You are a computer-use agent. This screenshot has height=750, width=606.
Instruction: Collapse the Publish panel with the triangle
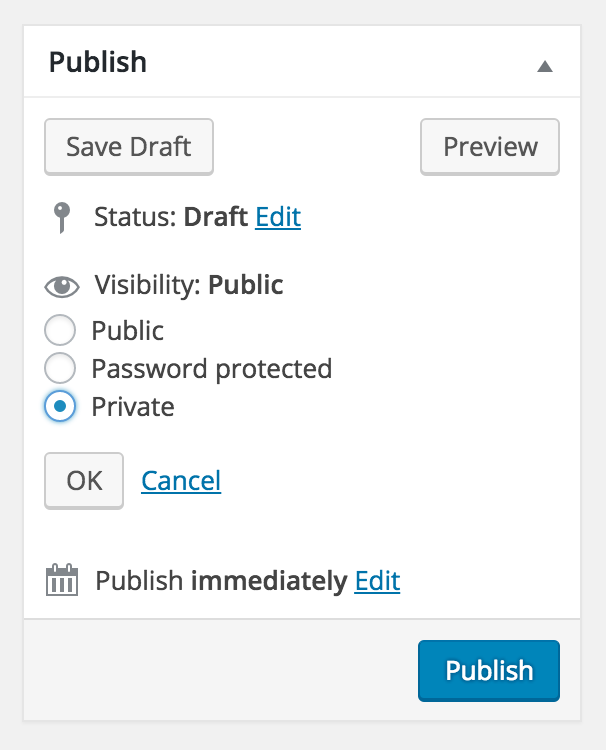(x=545, y=66)
